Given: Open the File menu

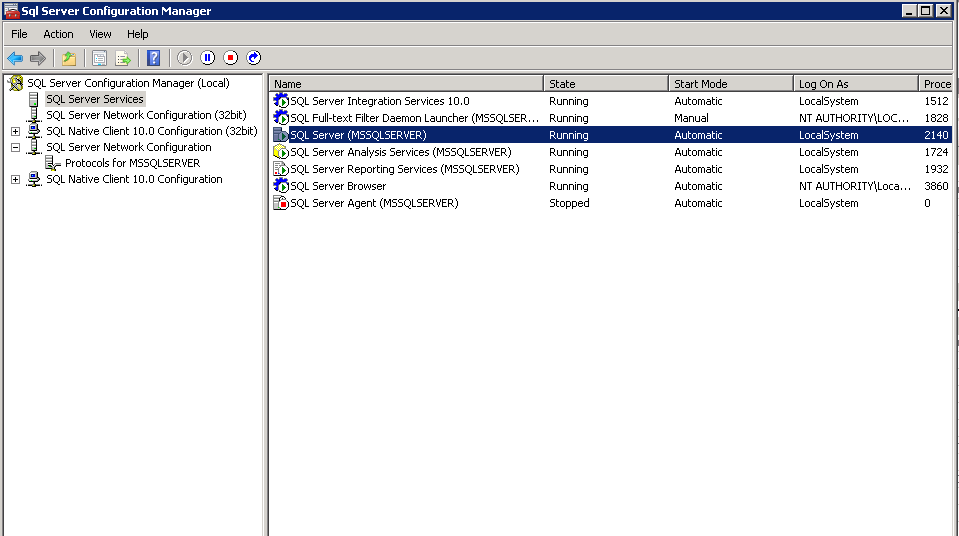Looking at the screenshot, I should tap(19, 34).
